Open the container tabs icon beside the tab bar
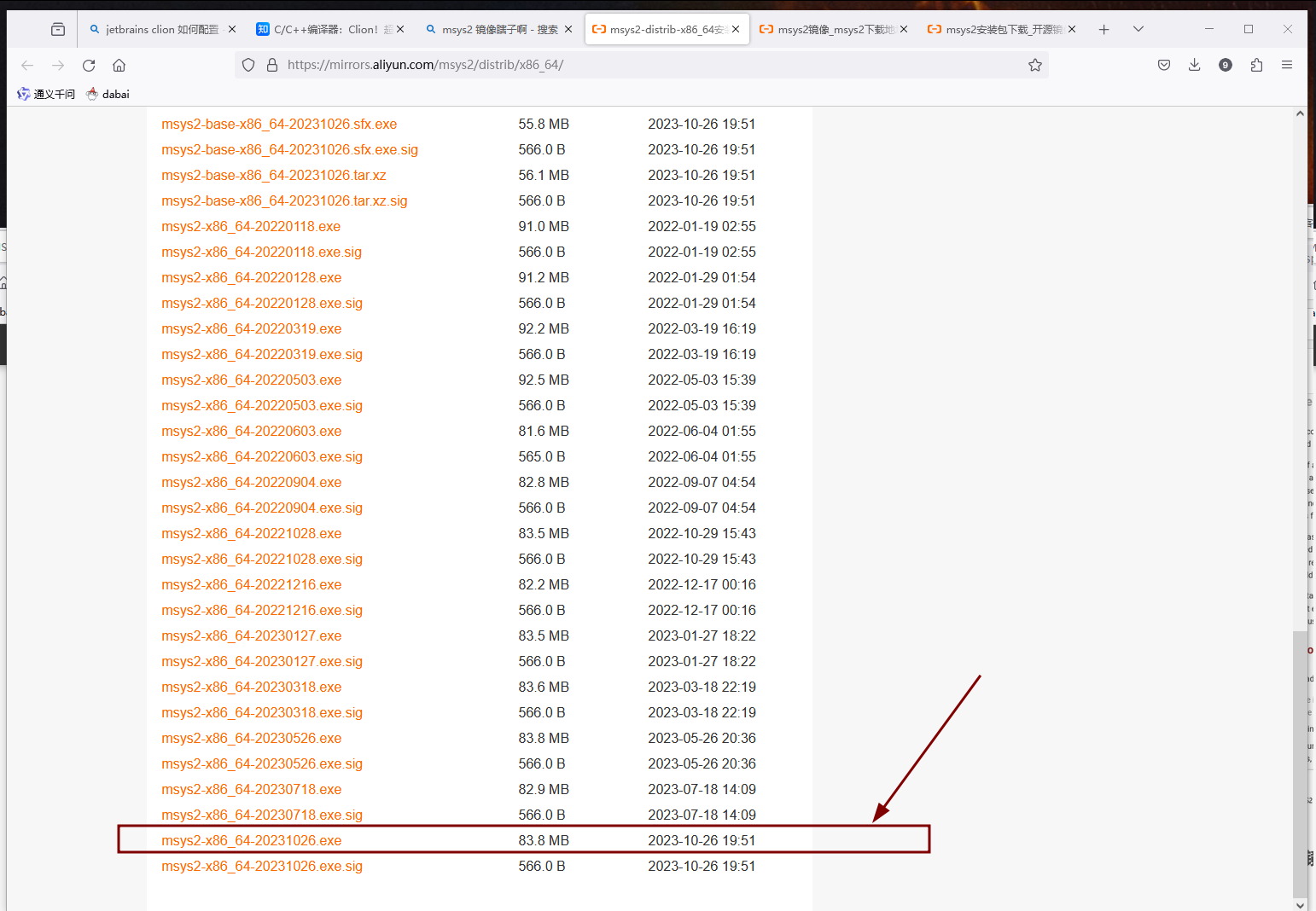This screenshot has height=911, width=1316. tap(57, 28)
